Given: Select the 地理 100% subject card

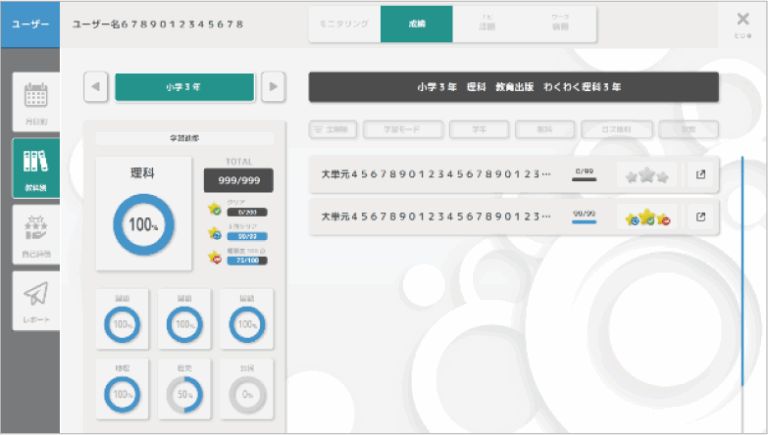Looking at the screenshot, I should (x=122, y=389).
